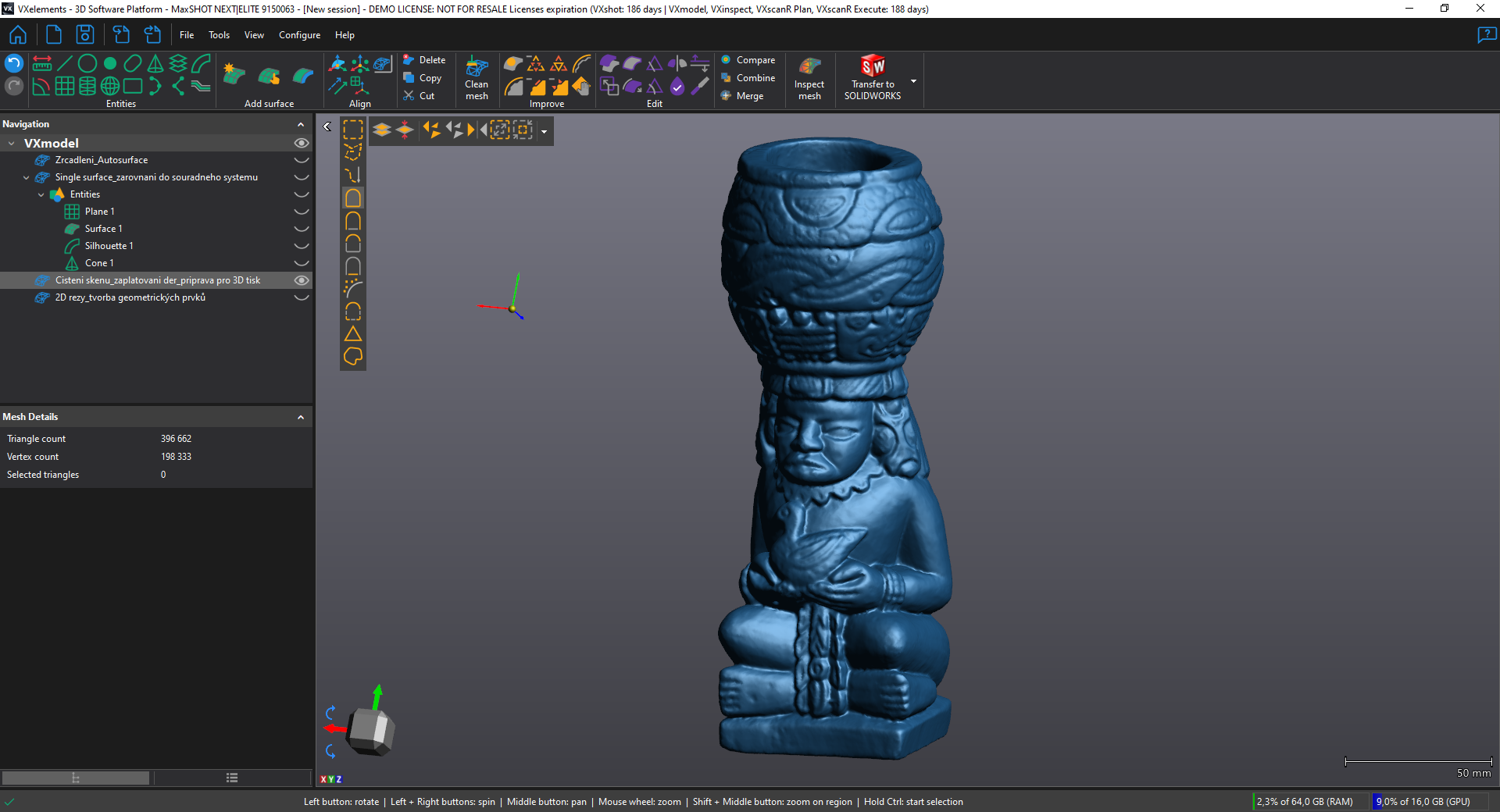The height and width of the screenshot is (812, 1500).
Task: Open the Tools menu
Action: [x=219, y=35]
